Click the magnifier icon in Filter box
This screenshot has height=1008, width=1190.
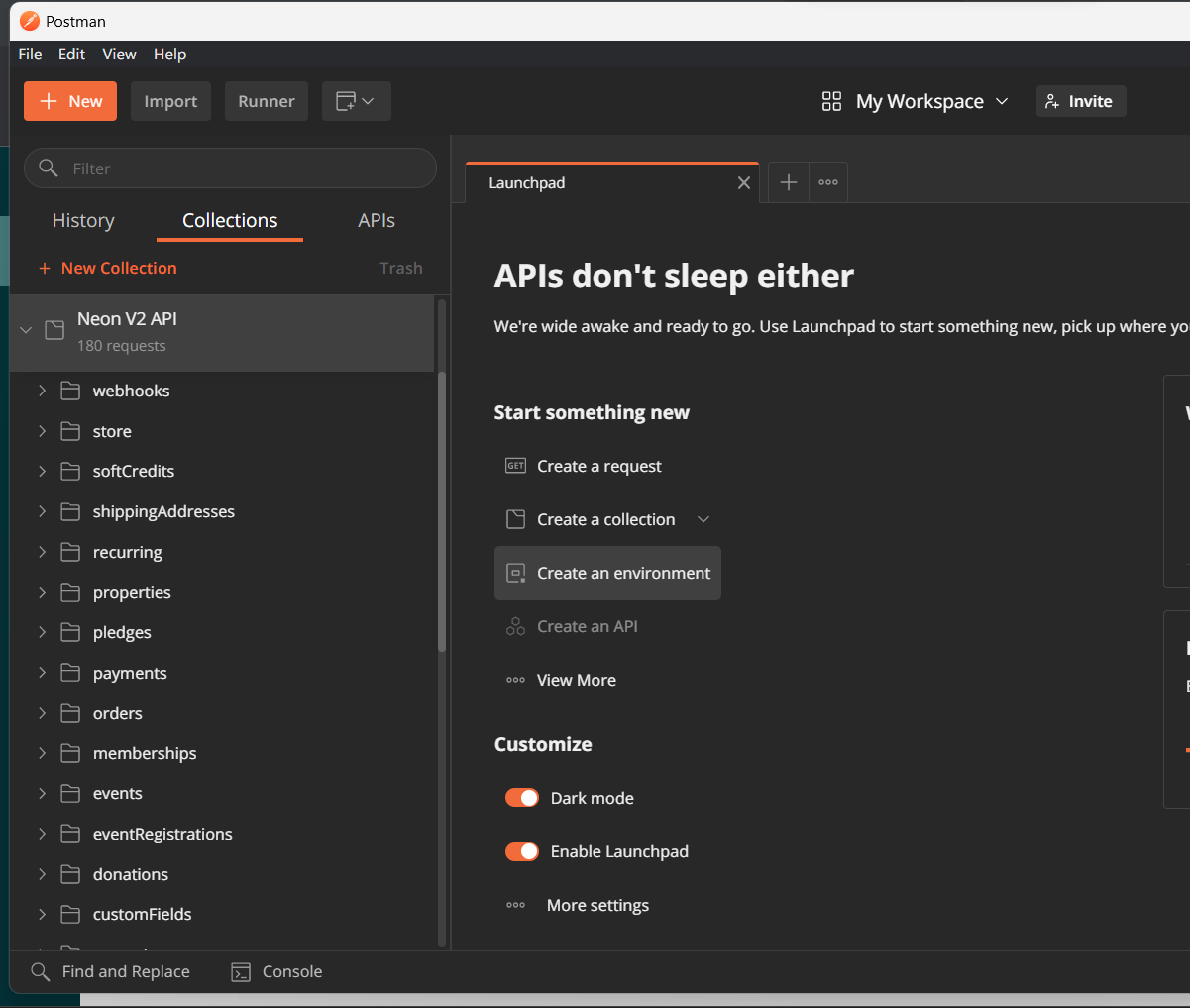click(48, 168)
